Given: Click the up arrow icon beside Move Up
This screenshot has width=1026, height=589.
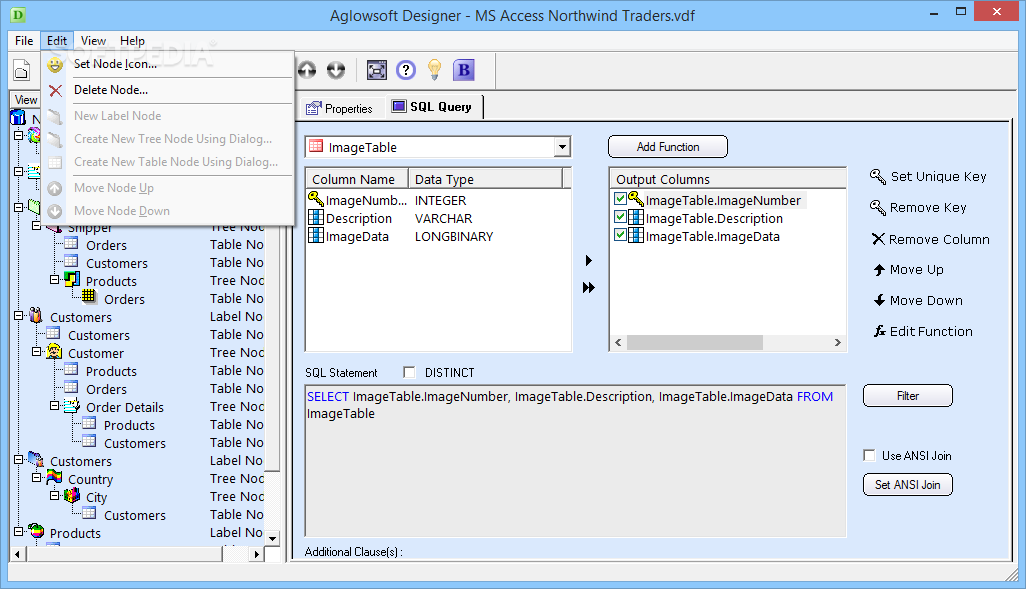Looking at the screenshot, I should click(879, 270).
